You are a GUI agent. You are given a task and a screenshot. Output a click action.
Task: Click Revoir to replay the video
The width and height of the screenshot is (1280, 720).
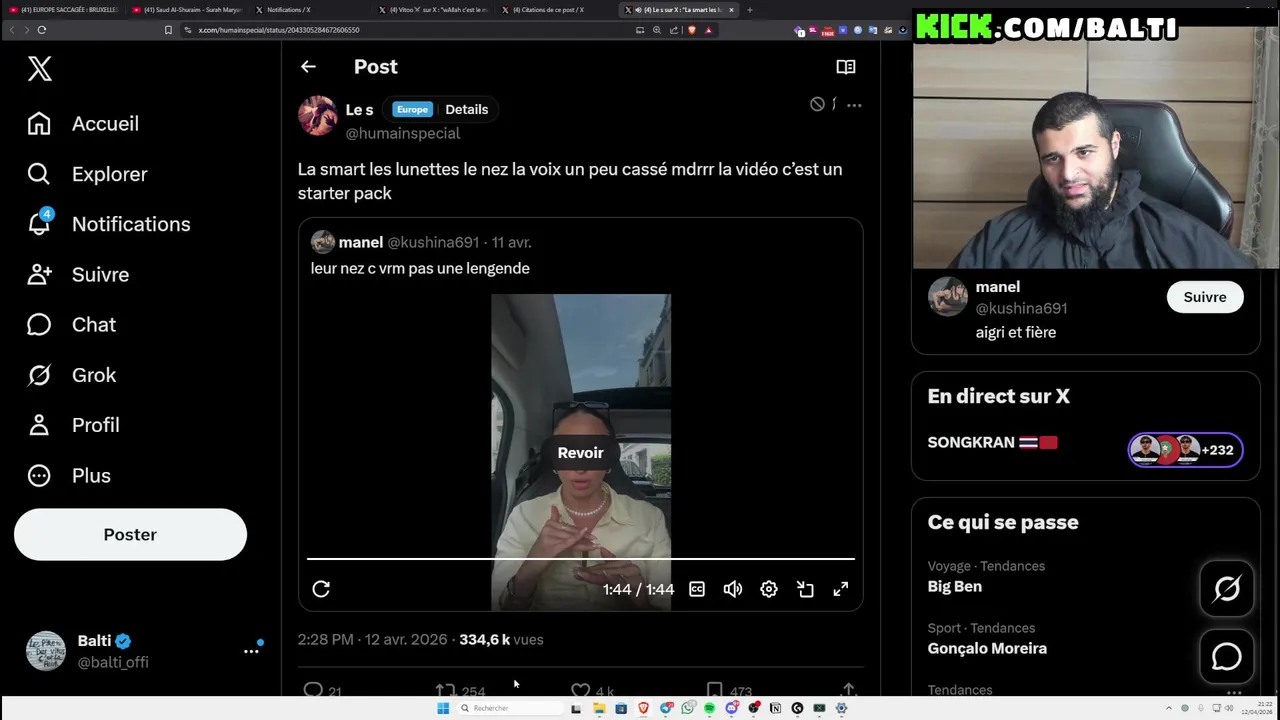click(580, 453)
